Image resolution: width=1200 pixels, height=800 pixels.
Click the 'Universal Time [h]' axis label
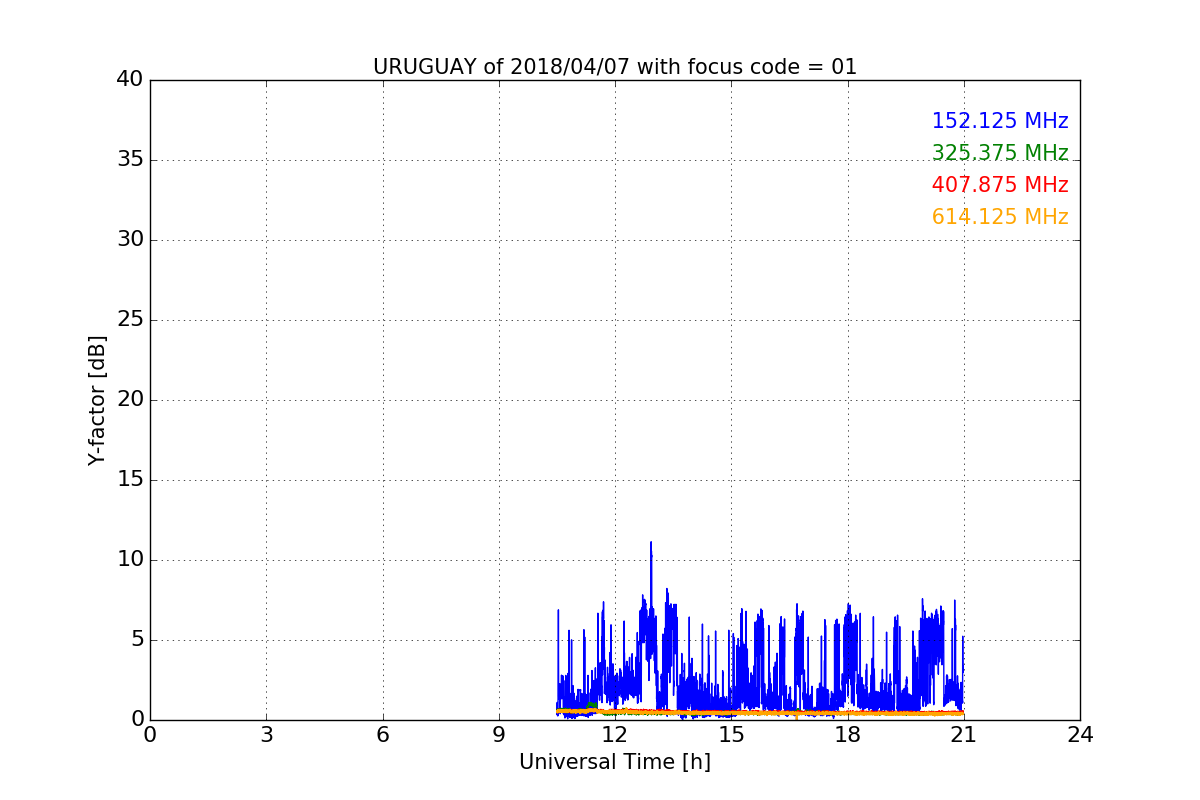[615, 762]
